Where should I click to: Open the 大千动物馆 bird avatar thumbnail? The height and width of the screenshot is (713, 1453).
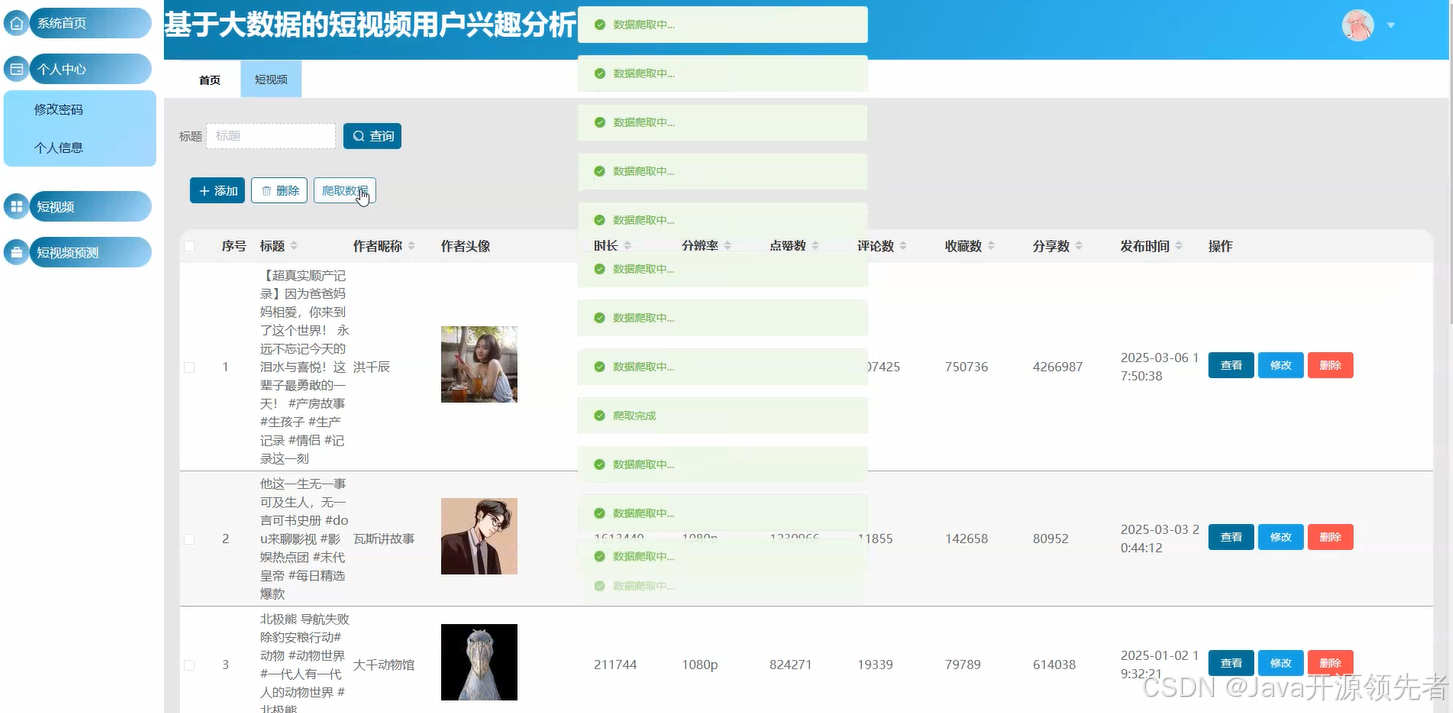pos(479,662)
